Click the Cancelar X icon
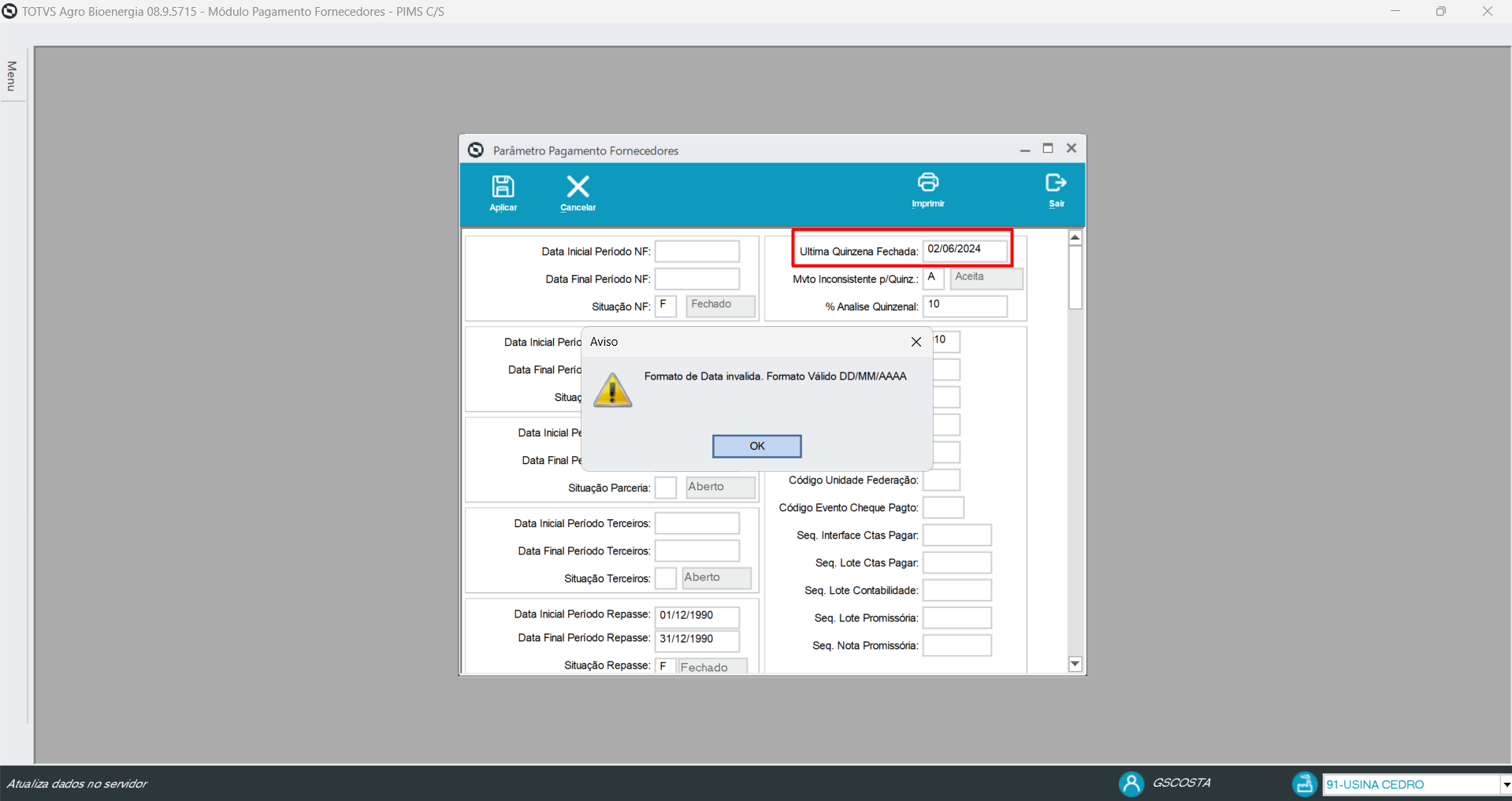 (x=578, y=187)
